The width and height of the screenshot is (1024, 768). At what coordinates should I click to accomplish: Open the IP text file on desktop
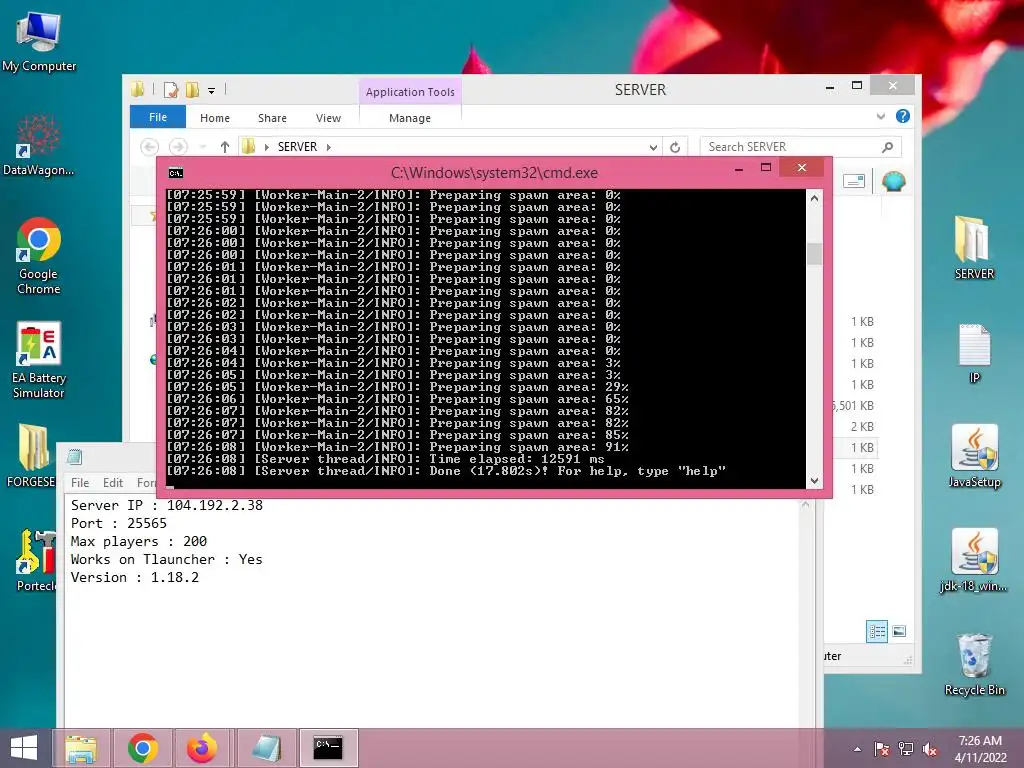974,353
